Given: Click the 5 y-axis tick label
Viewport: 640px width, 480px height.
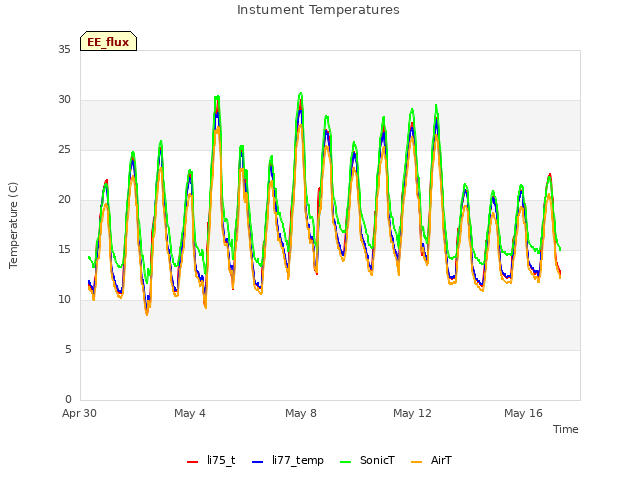Looking at the screenshot, I should click(68, 349).
